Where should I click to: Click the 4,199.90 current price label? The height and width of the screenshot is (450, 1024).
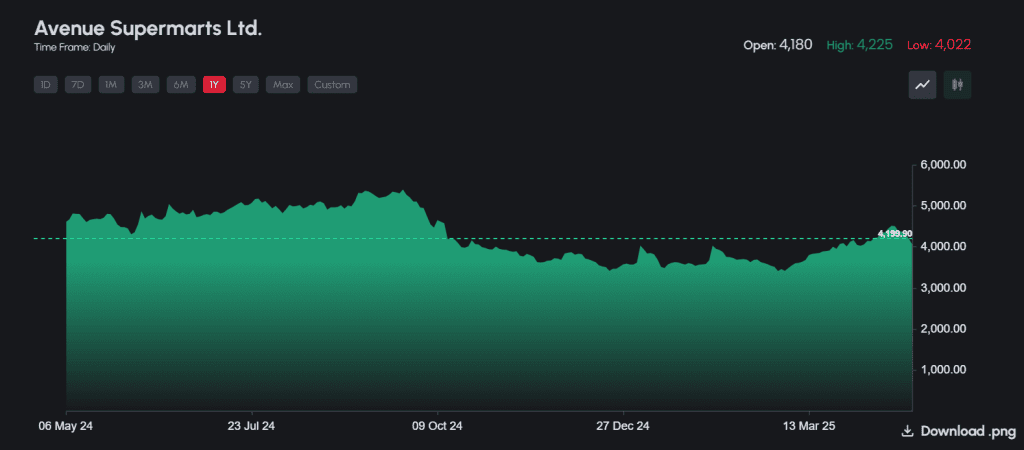tap(895, 234)
